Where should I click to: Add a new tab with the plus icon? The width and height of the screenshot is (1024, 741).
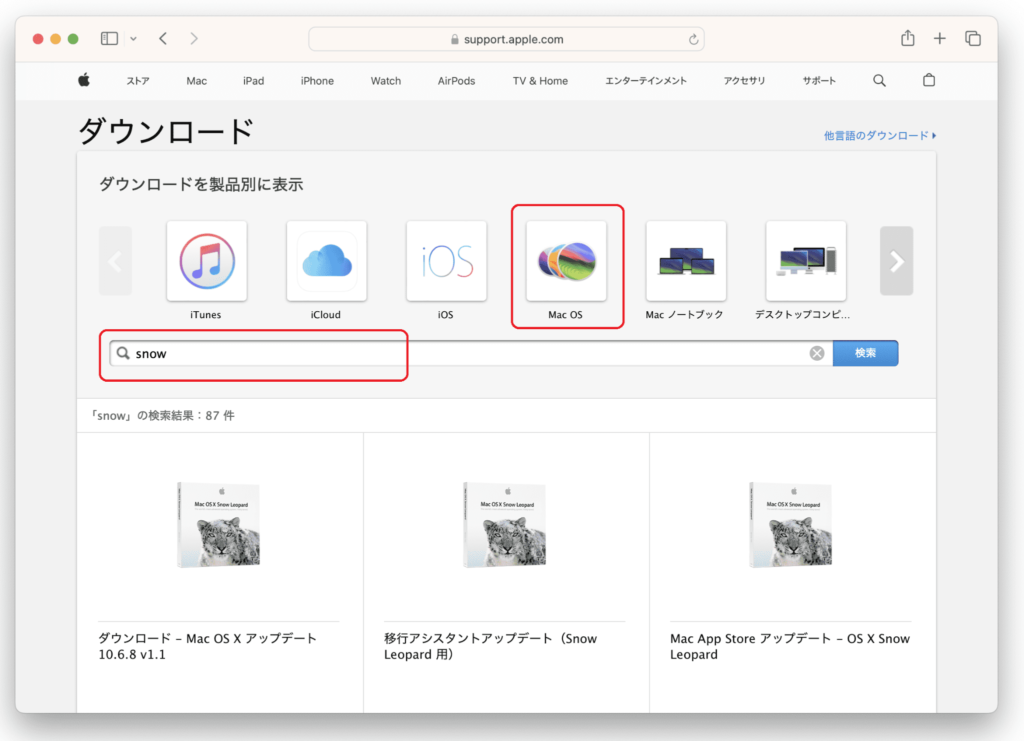point(939,39)
